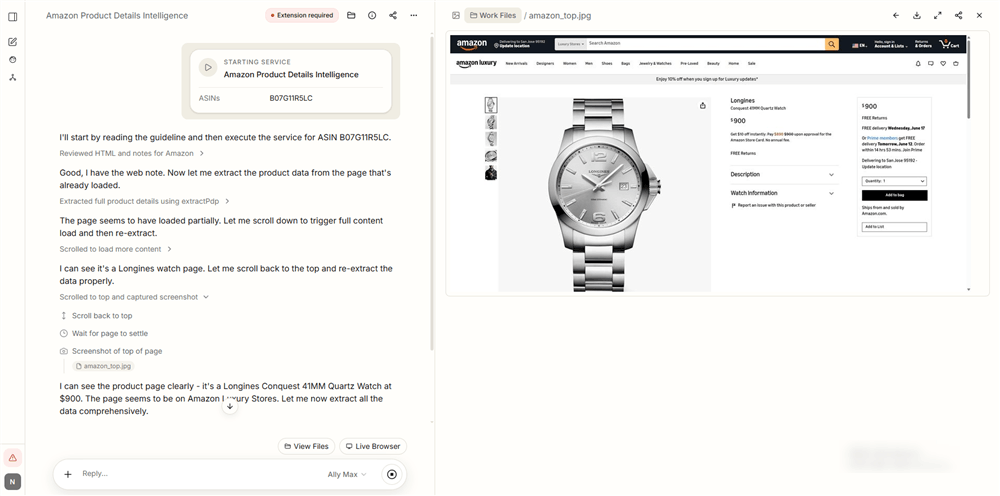Click the play icon on the Starting Service card
Viewport: 1000px width, 496px height.
tap(208, 68)
